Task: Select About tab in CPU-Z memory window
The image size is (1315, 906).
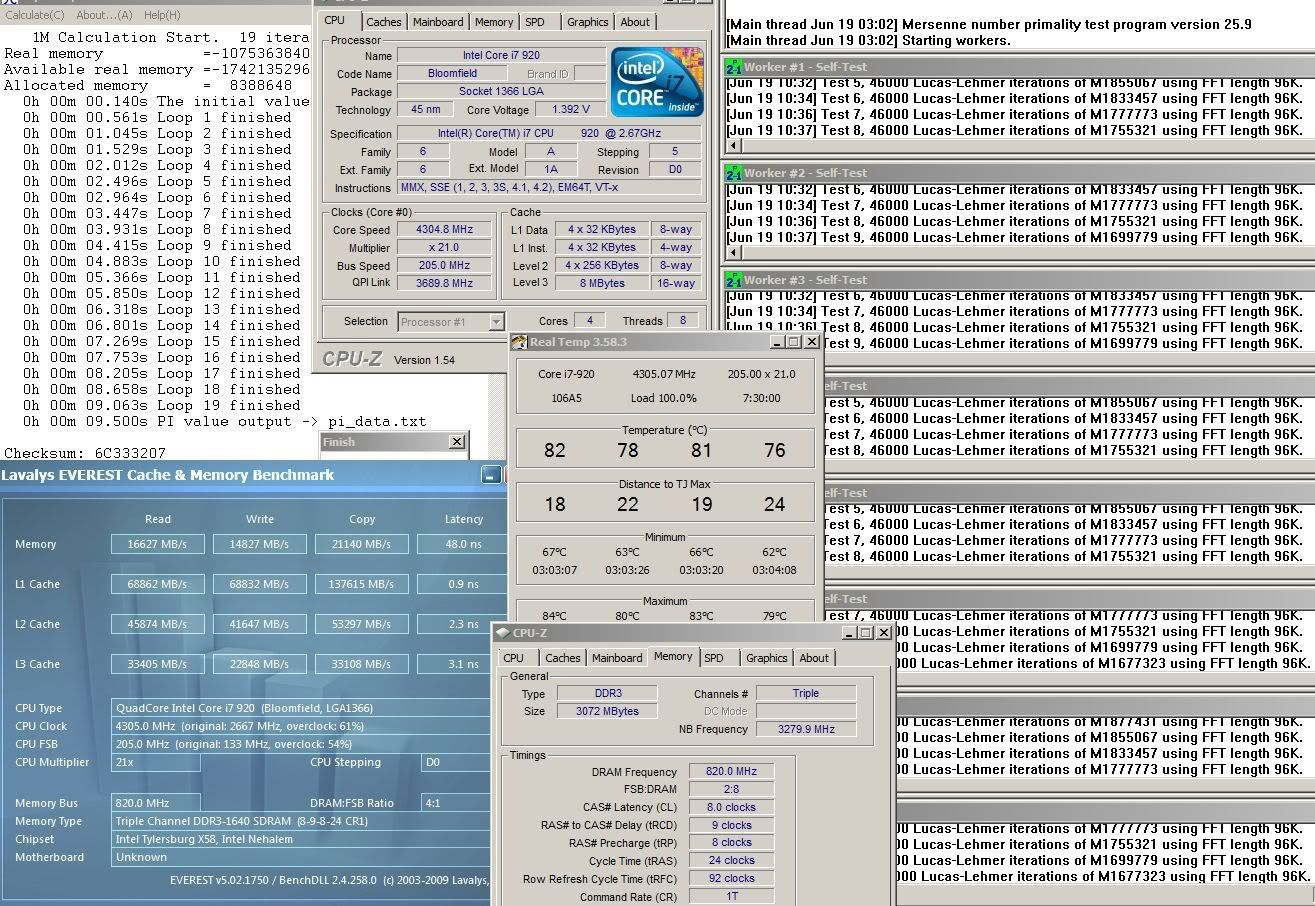Action: (814, 658)
